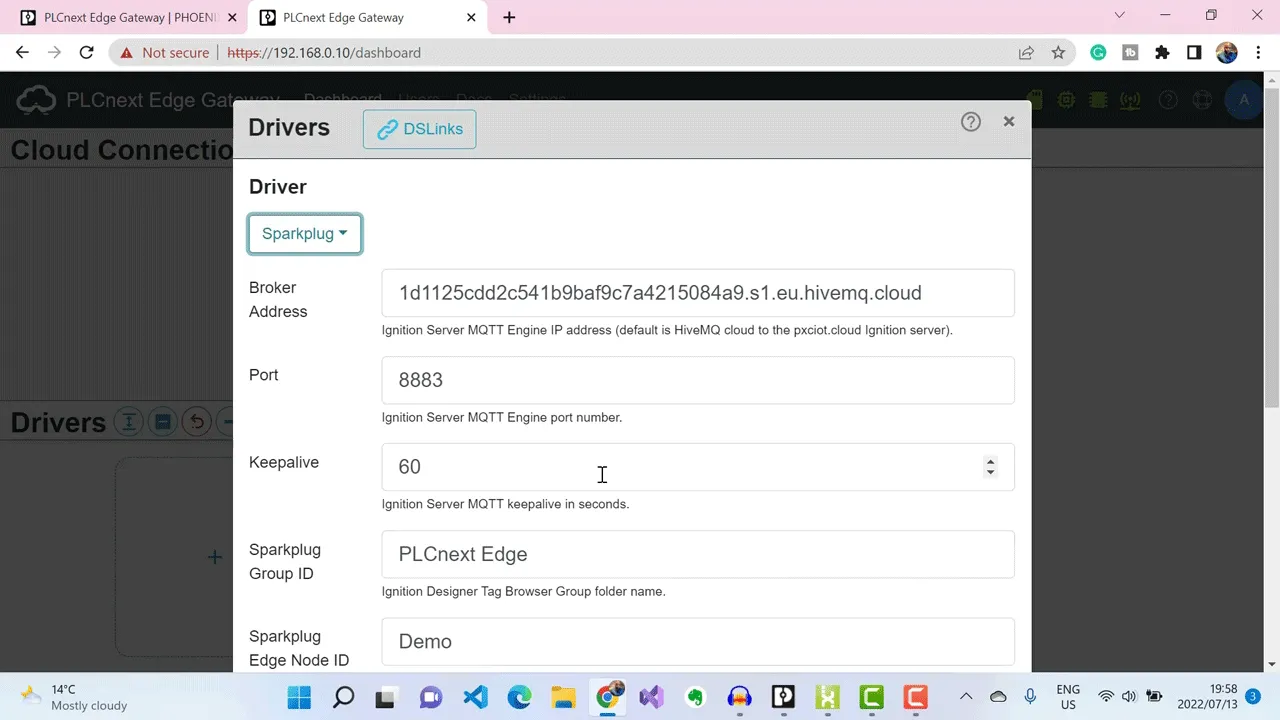
Task: Click the help question-mark icon in dialog
Action: pyautogui.click(x=971, y=122)
